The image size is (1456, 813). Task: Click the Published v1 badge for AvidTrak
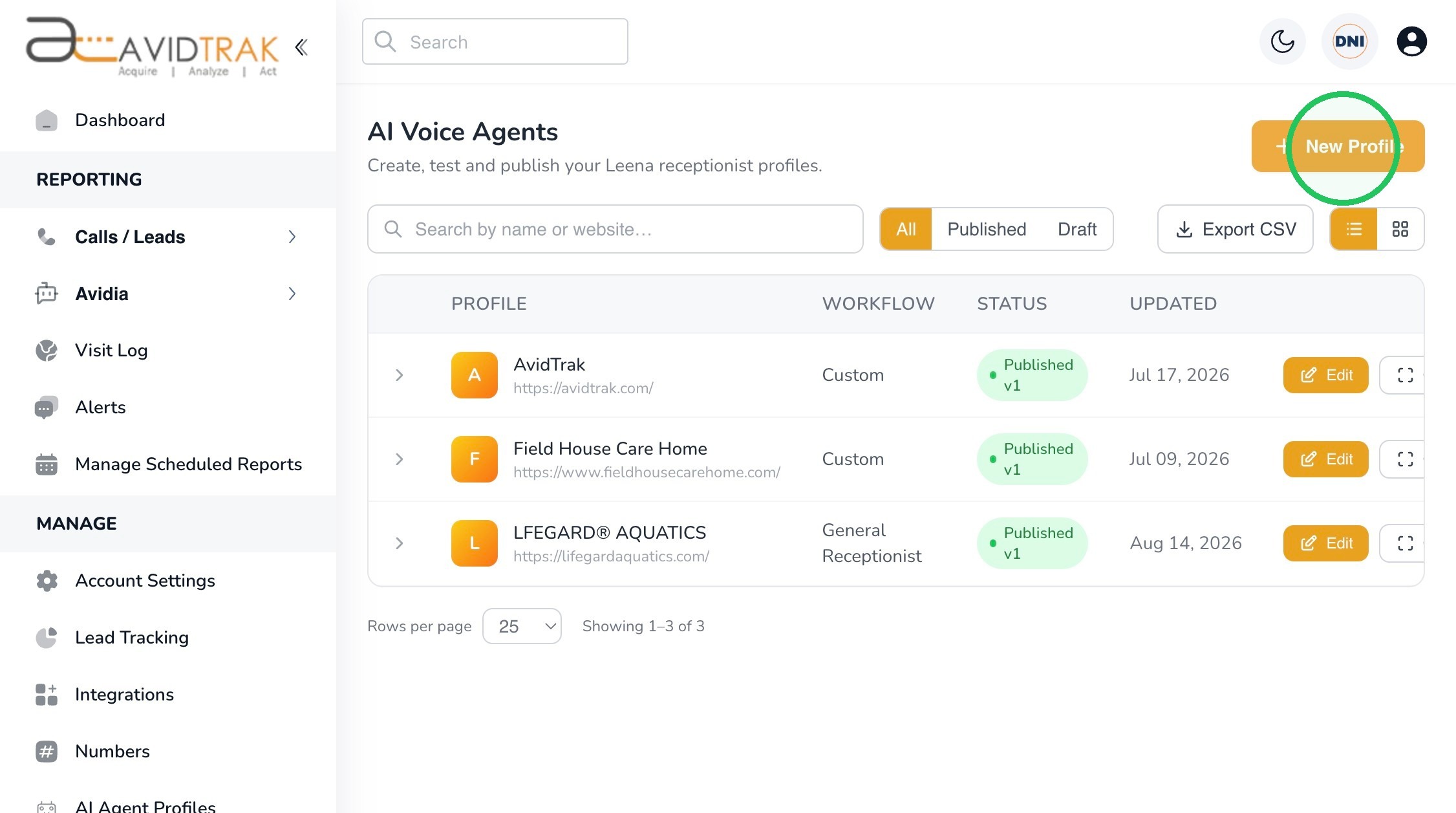[x=1032, y=375]
